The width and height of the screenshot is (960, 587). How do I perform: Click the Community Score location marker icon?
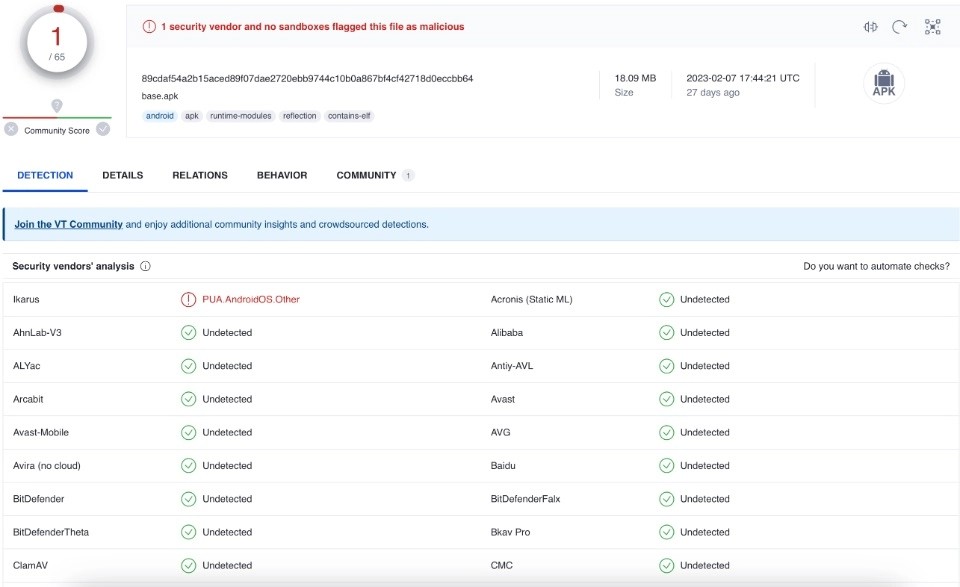[57, 106]
